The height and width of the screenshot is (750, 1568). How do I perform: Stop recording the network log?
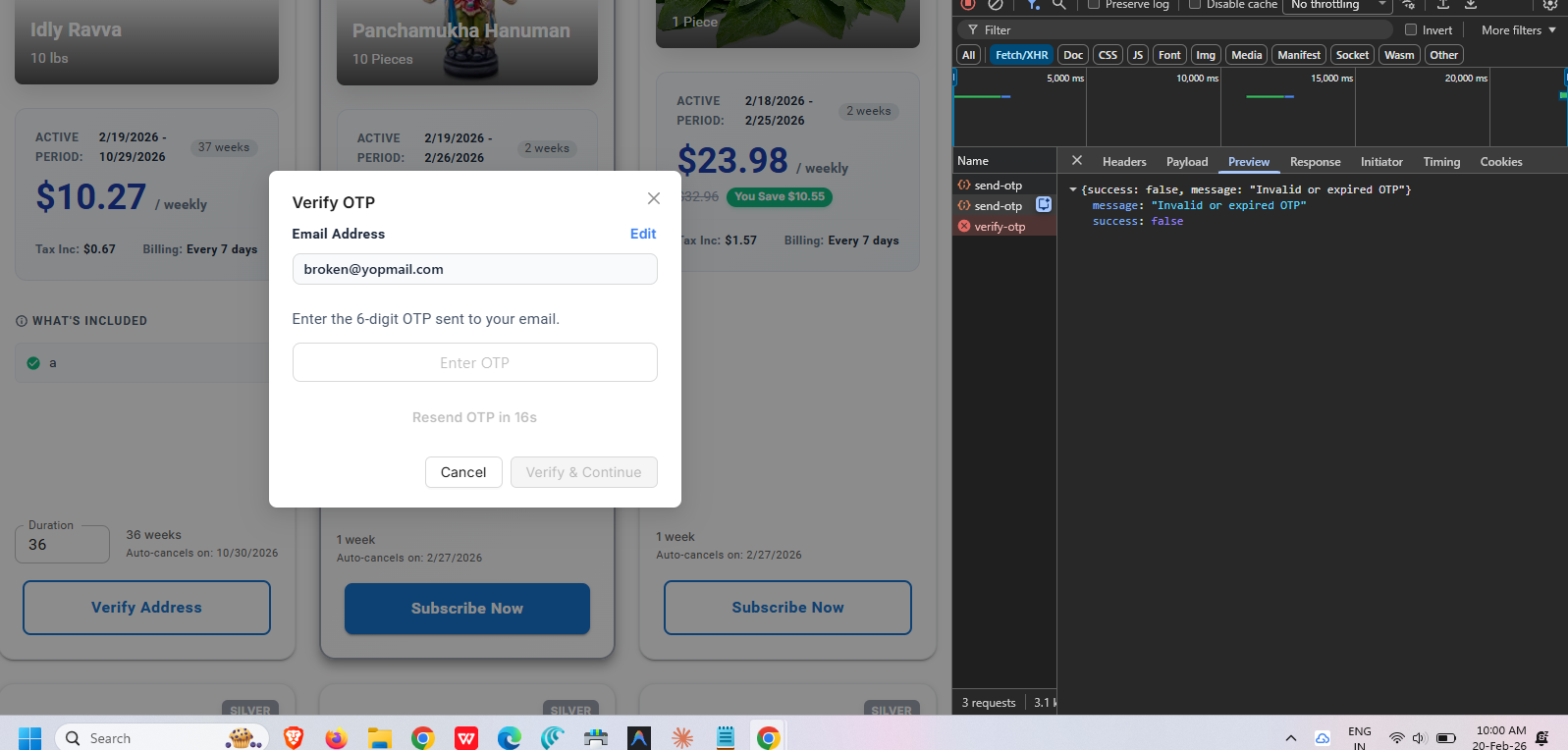click(968, 4)
